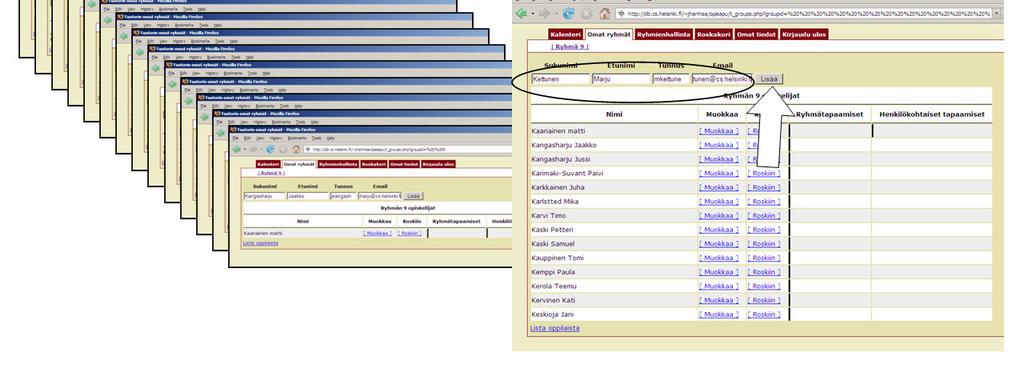Open View menu in the small front window
The height and width of the screenshot is (373, 1024).
[260, 138]
